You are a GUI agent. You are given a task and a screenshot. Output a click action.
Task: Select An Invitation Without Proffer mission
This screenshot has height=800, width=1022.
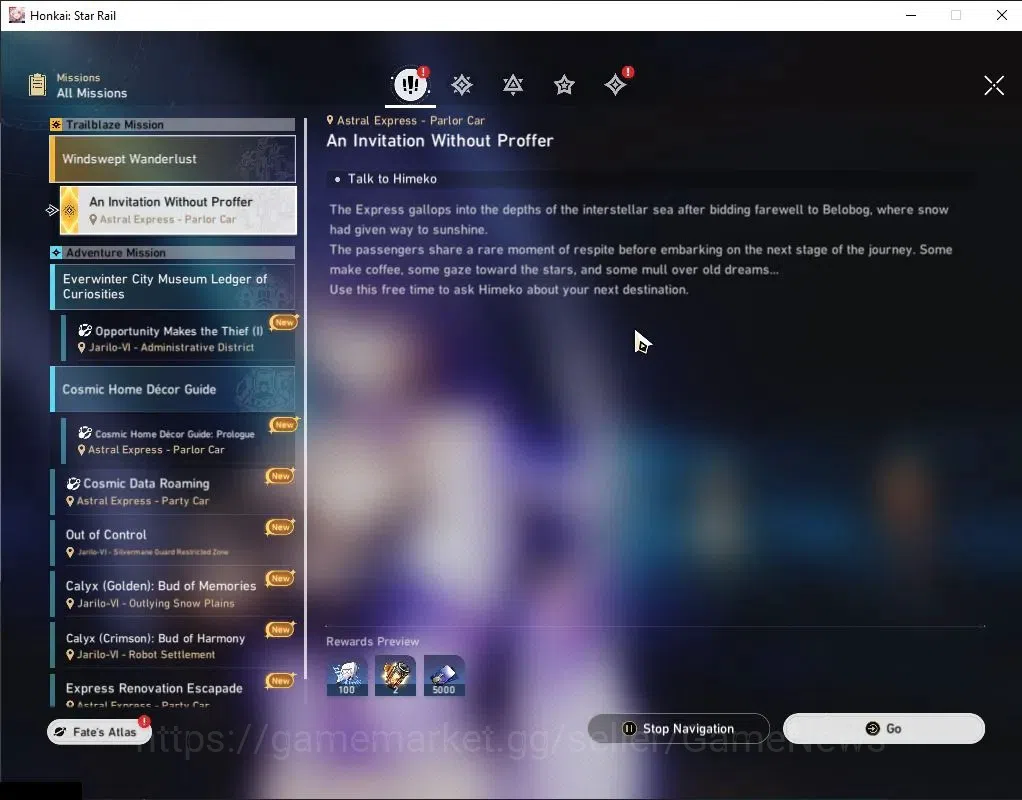coord(178,210)
